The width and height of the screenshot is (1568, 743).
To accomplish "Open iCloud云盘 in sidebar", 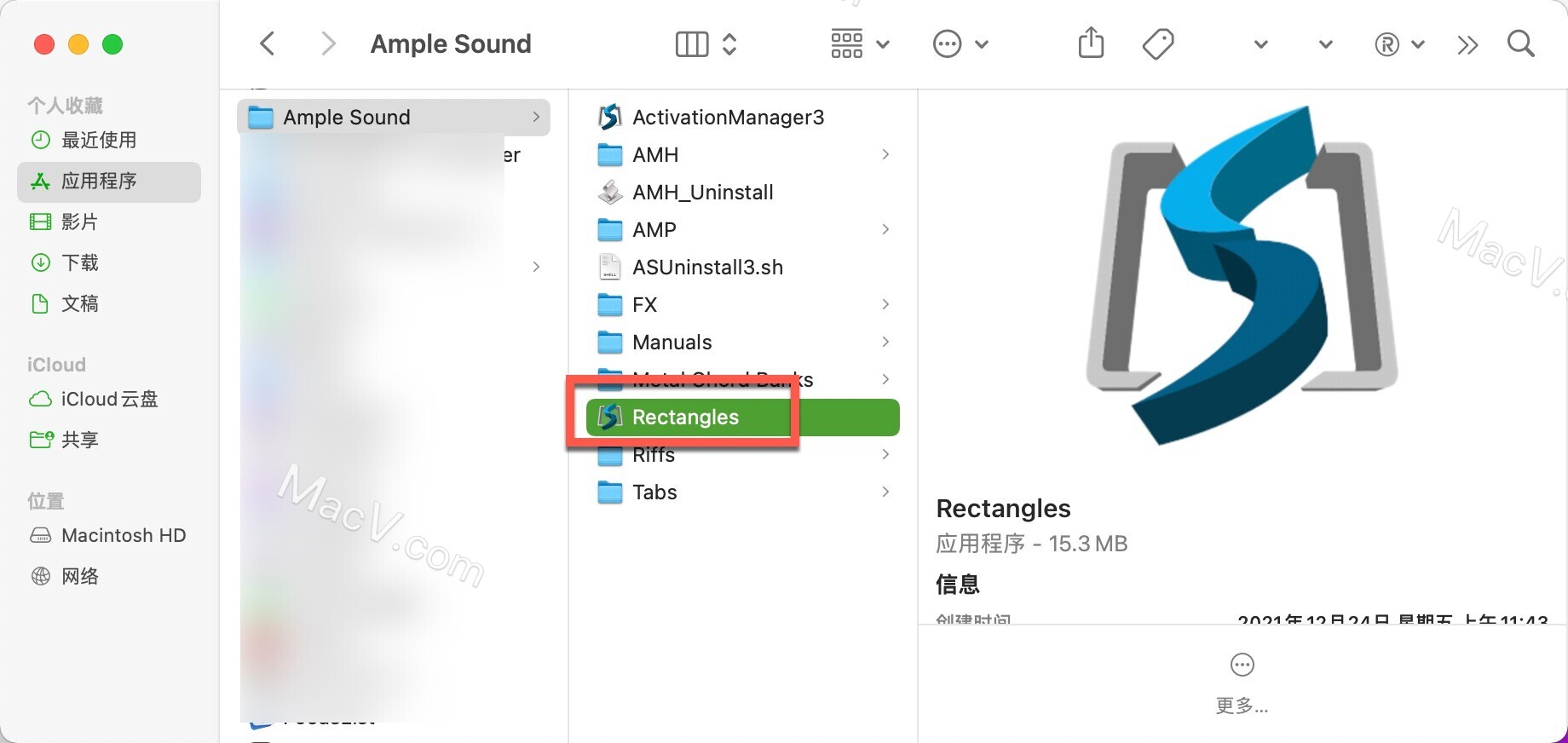I will coord(109,399).
